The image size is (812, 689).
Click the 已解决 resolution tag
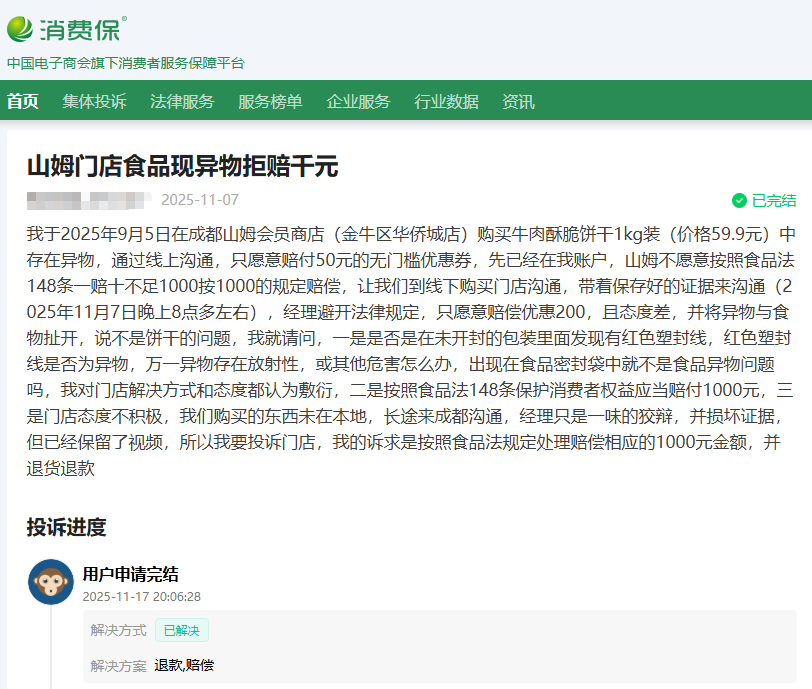[181, 630]
